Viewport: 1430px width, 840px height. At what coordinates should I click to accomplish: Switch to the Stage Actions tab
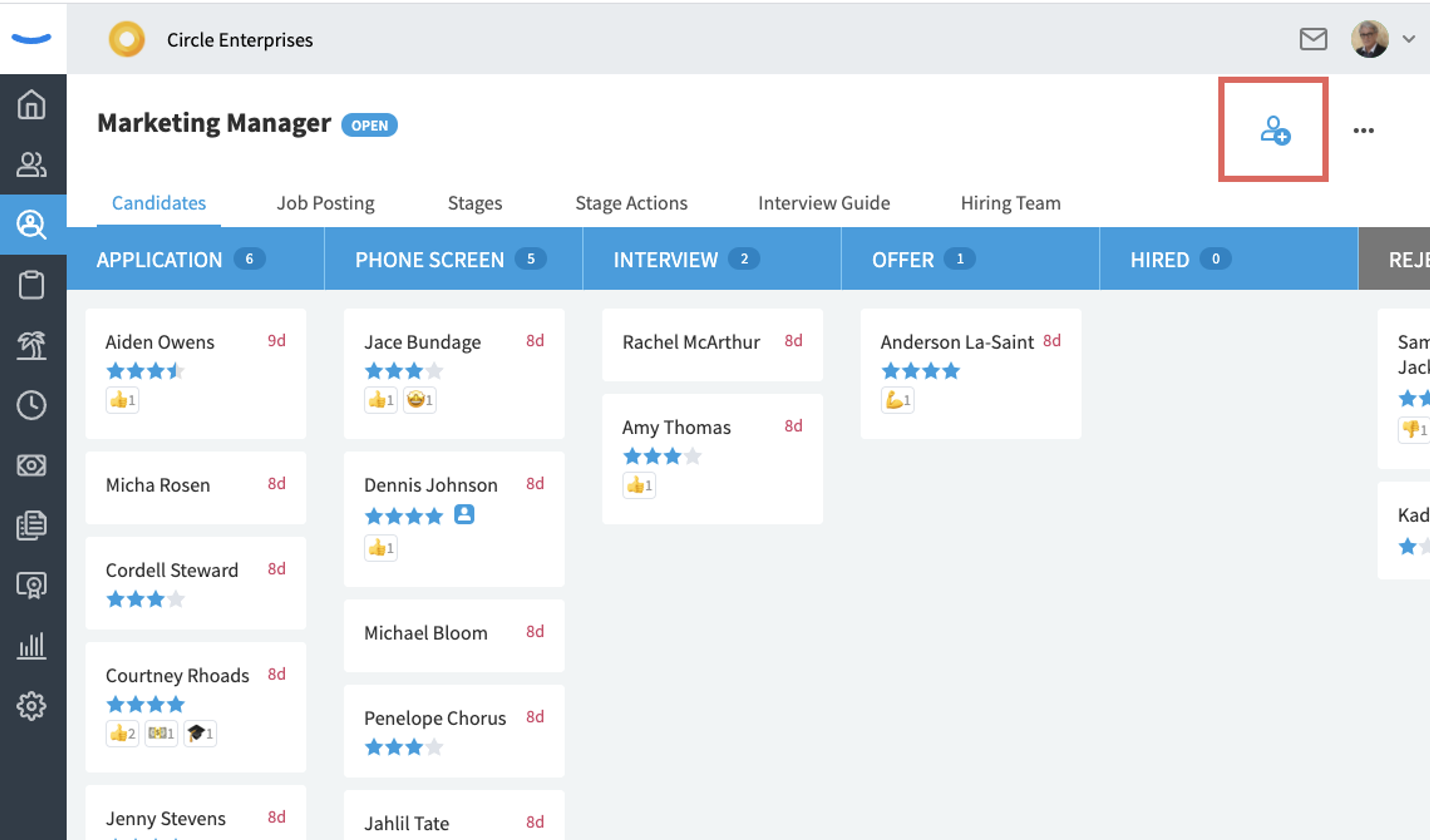(x=632, y=203)
